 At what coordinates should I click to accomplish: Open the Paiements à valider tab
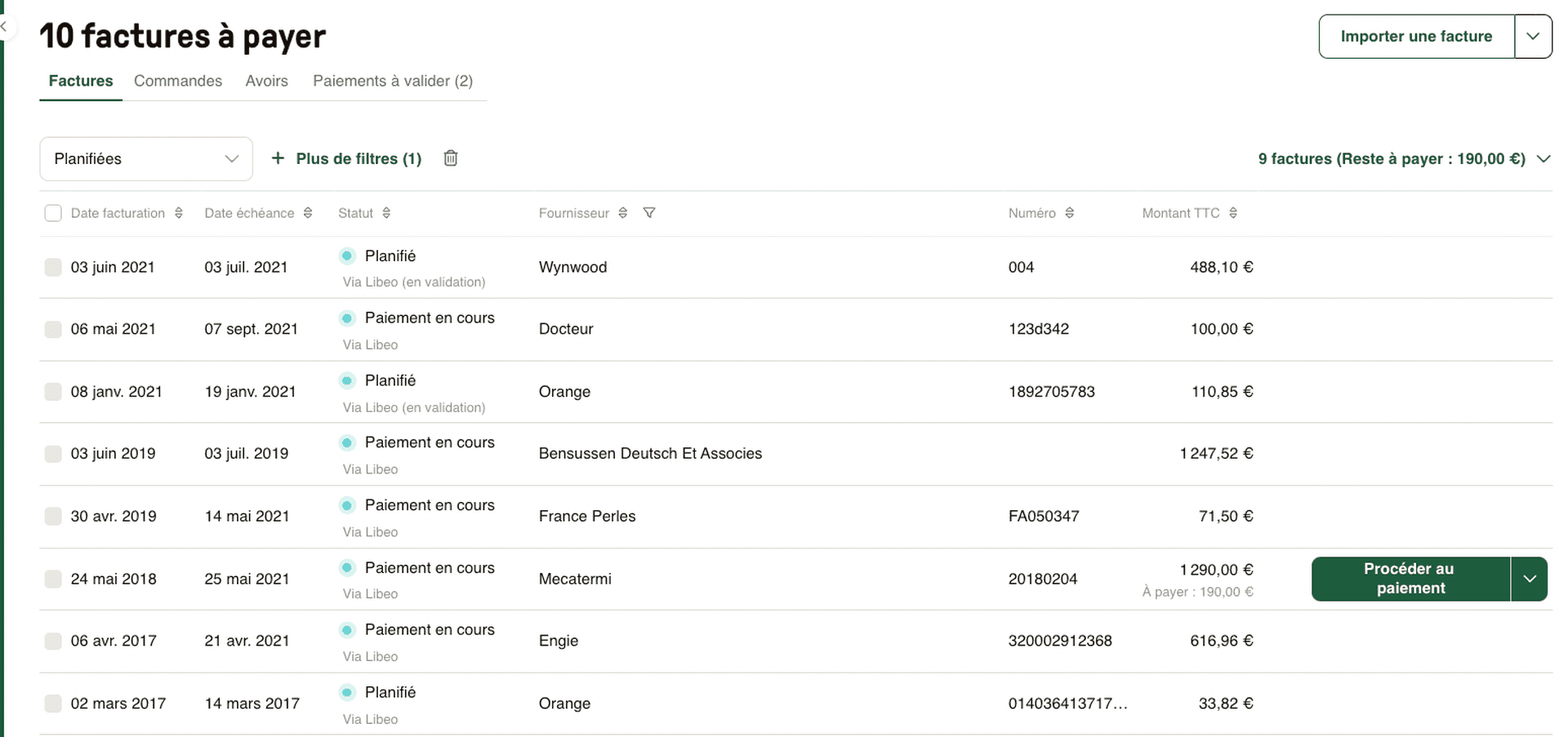point(393,81)
